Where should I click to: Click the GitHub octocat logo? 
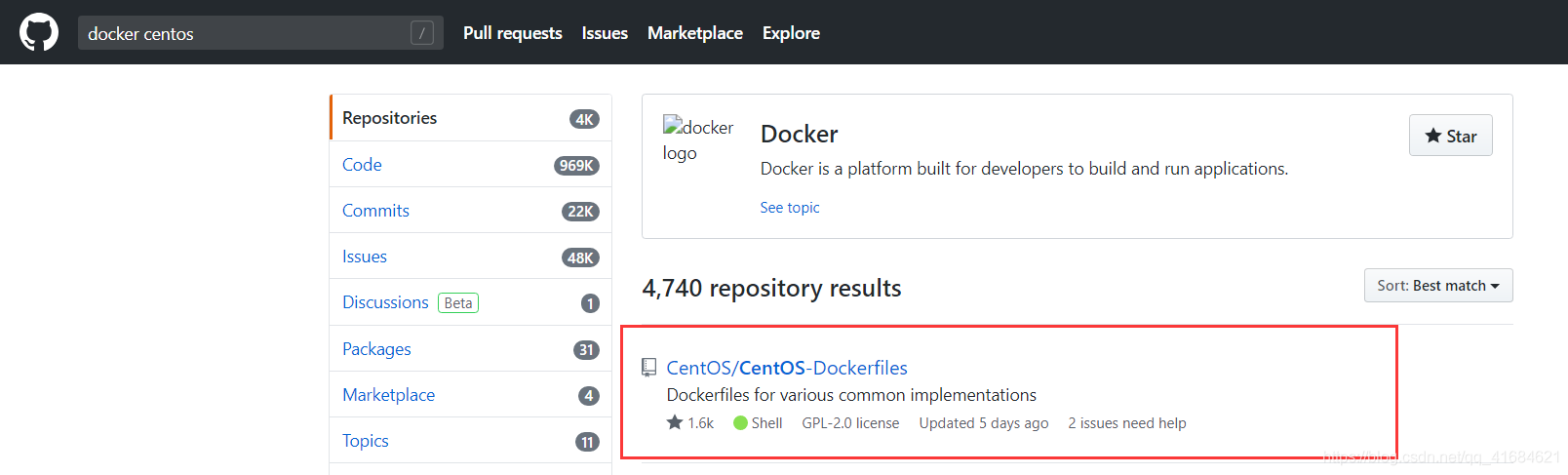tap(39, 32)
